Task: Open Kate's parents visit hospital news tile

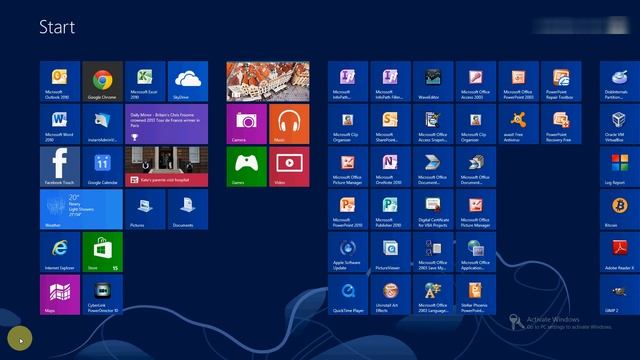Action: point(167,167)
